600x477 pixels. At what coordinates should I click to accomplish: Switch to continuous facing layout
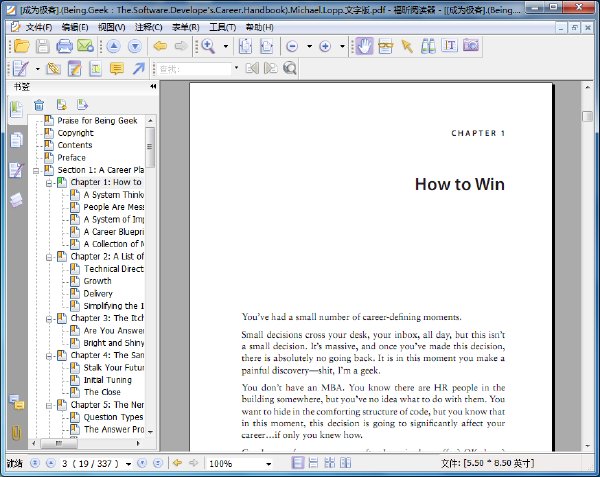[x=345, y=463]
